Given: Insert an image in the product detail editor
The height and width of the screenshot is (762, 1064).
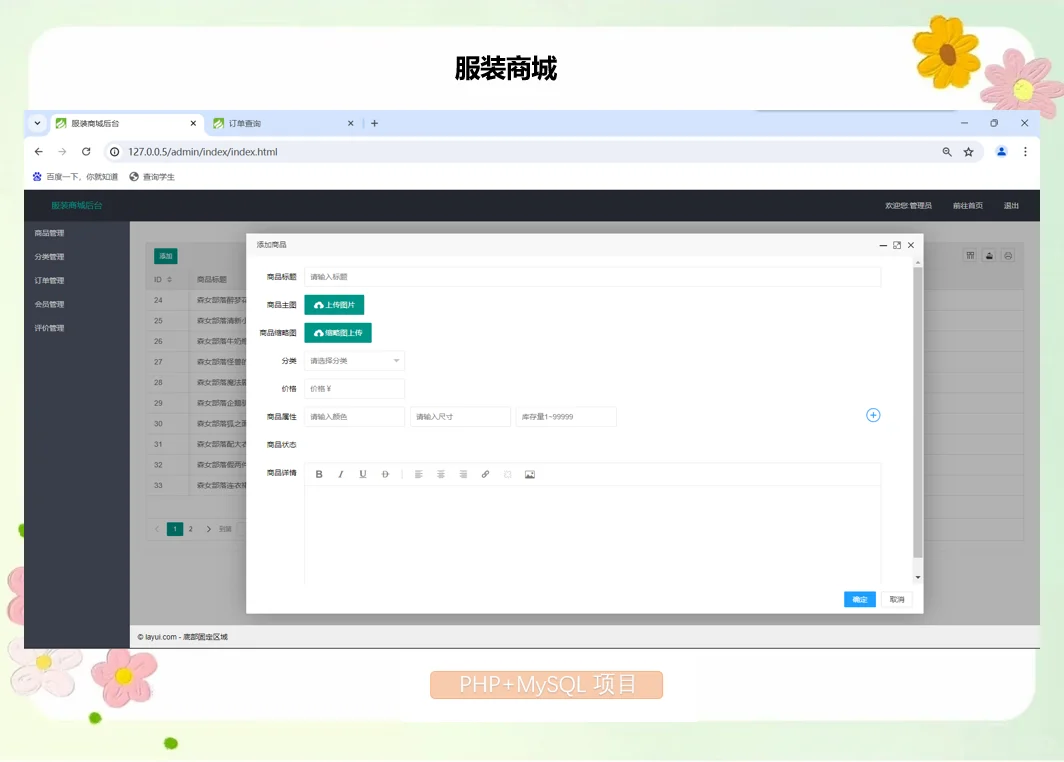Looking at the screenshot, I should tap(530, 474).
